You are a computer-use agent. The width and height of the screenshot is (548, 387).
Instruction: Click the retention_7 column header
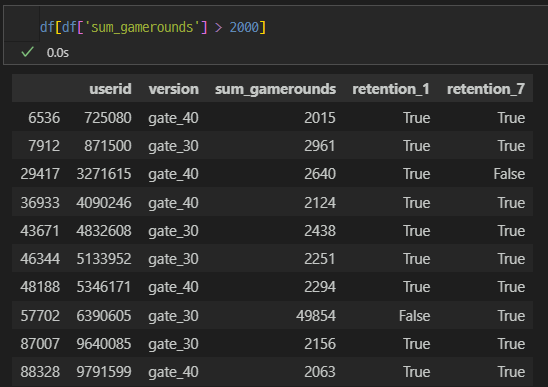[486, 89]
